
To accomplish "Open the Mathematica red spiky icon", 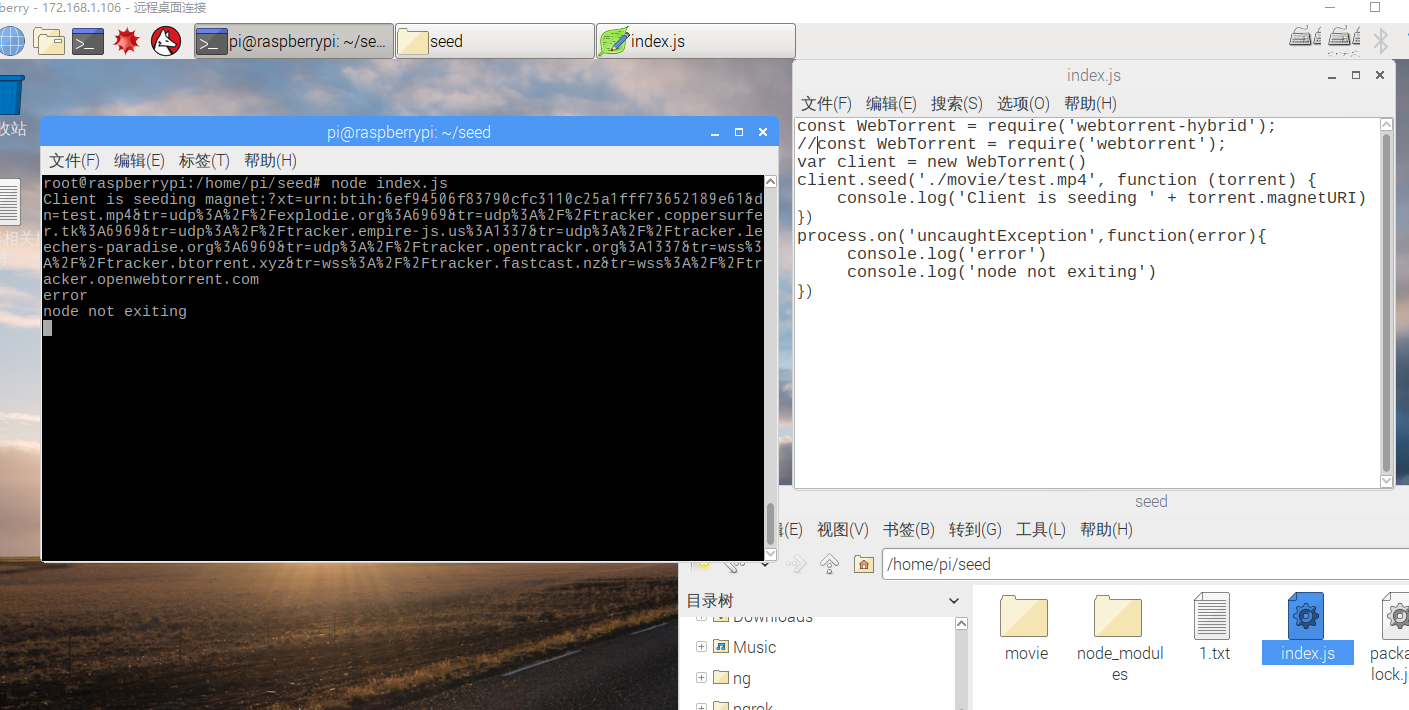I will (x=126, y=41).
